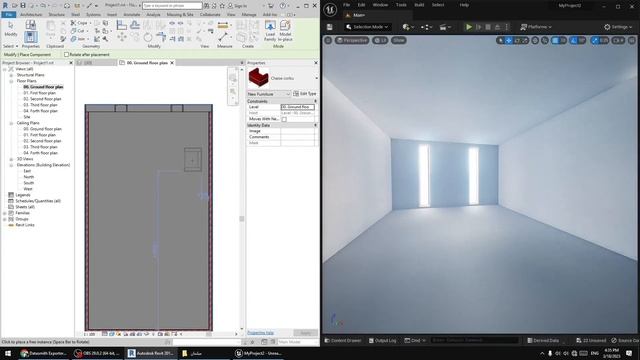Click the Rotate tool in the Modify panel

148,38
